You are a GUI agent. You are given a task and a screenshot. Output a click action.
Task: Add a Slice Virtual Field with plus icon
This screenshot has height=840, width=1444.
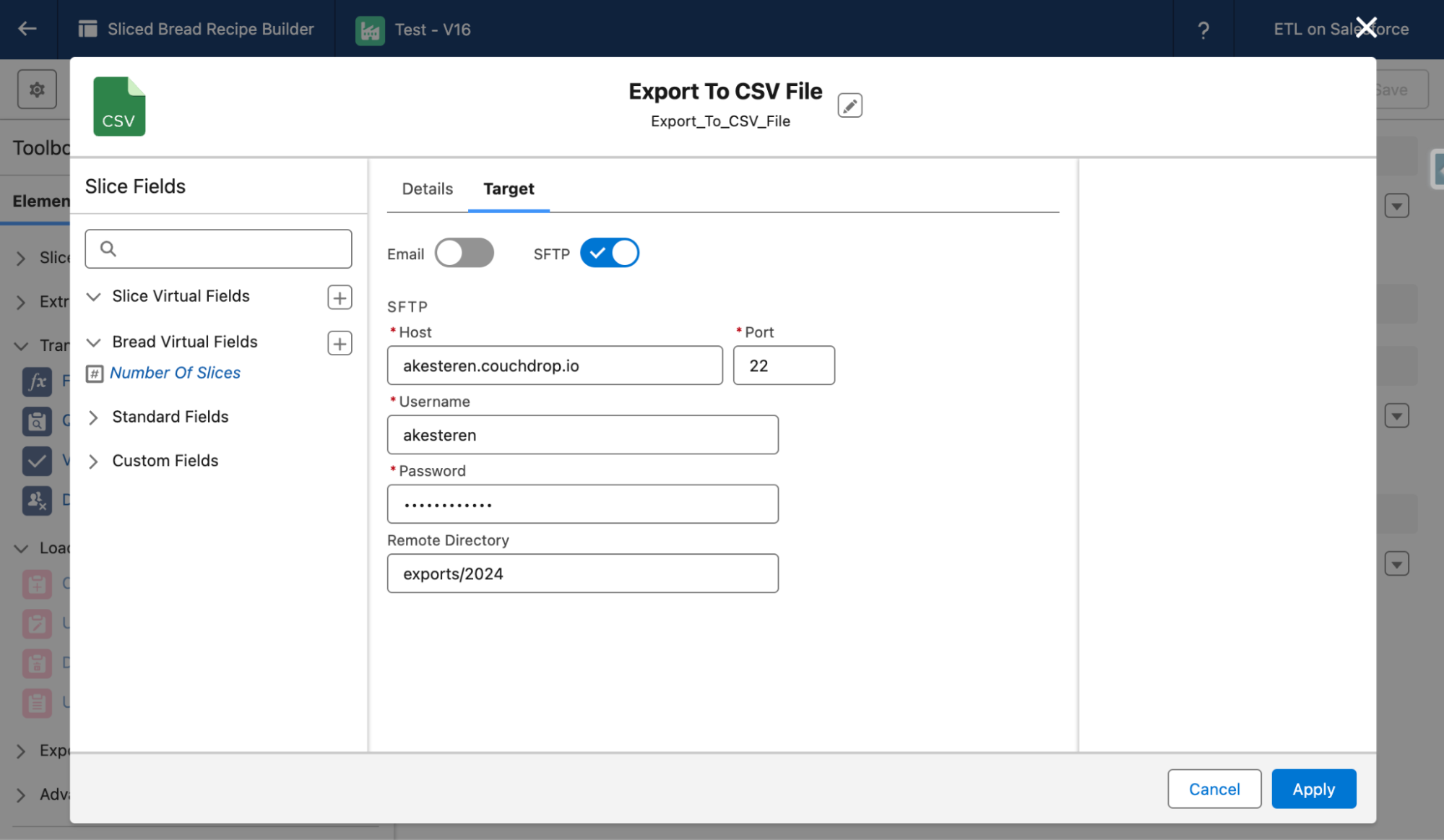(339, 297)
